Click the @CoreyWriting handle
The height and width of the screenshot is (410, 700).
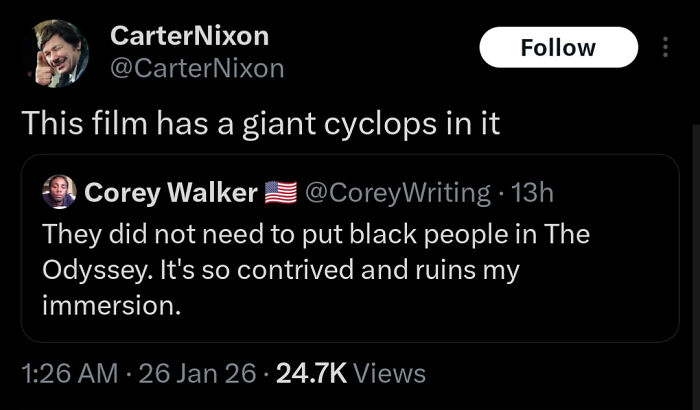tap(390, 193)
